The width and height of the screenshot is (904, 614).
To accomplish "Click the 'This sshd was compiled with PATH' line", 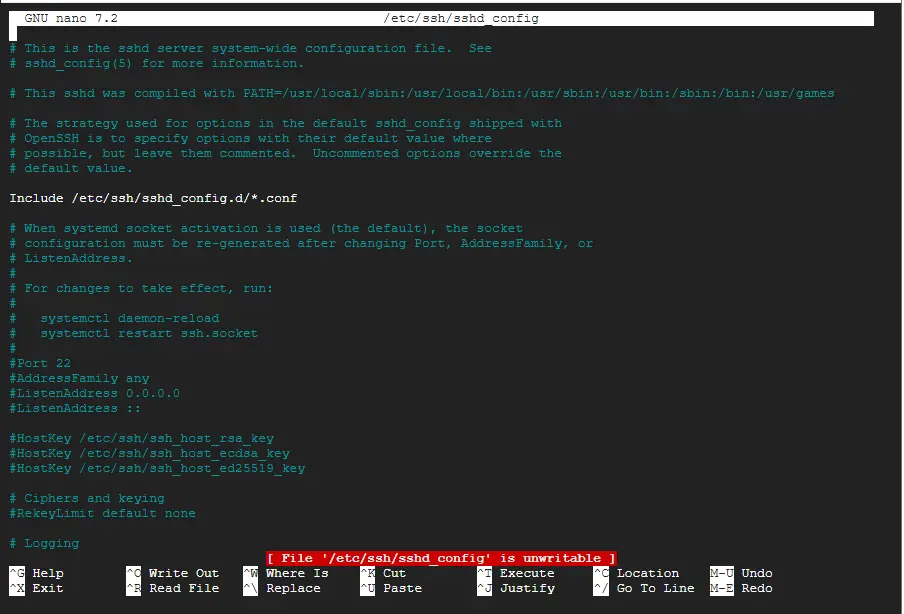I will click(422, 93).
